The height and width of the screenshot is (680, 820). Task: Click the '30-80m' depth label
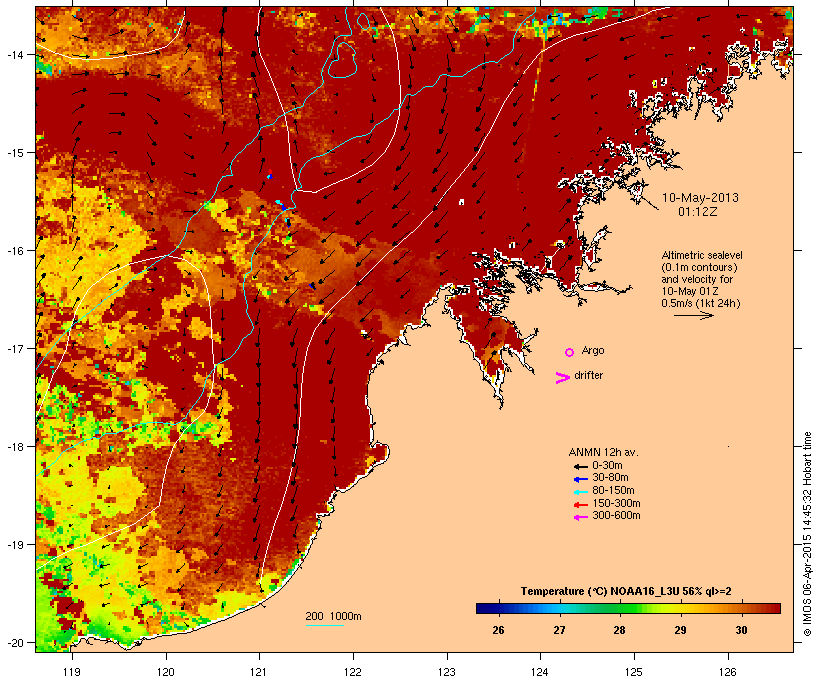(x=610, y=478)
